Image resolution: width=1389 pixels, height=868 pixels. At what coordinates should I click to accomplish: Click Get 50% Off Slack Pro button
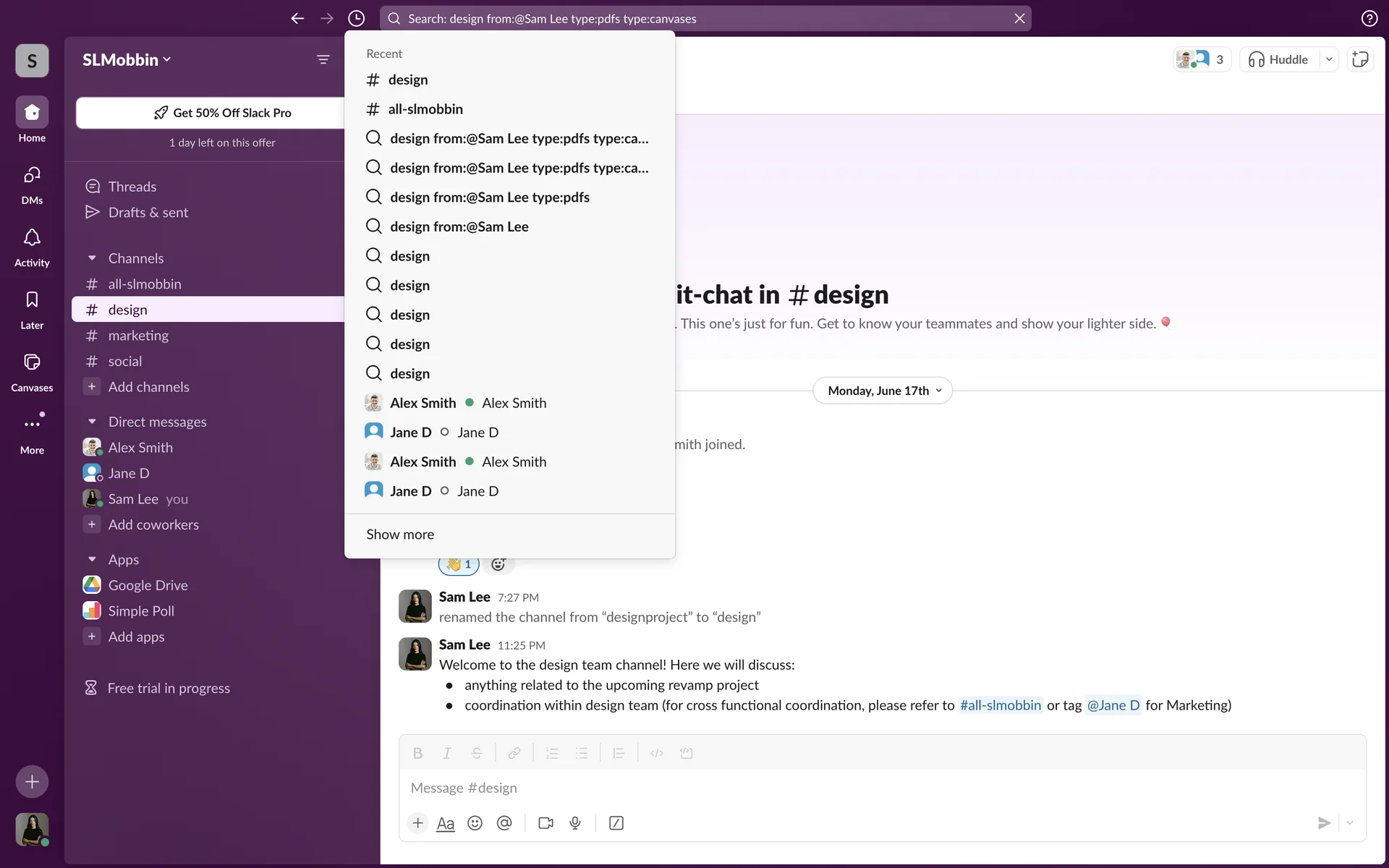point(222,113)
